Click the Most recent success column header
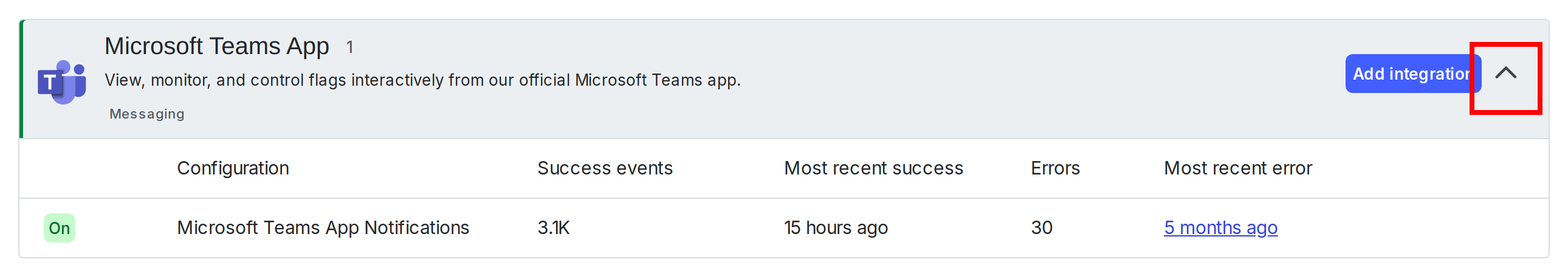 coord(873,168)
